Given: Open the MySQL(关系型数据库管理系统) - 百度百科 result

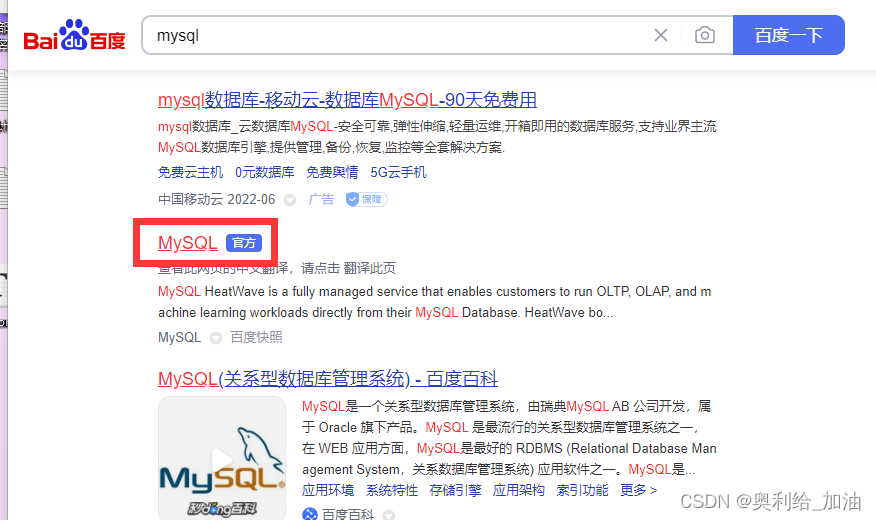Looking at the screenshot, I should pyautogui.click(x=328, y=379).
